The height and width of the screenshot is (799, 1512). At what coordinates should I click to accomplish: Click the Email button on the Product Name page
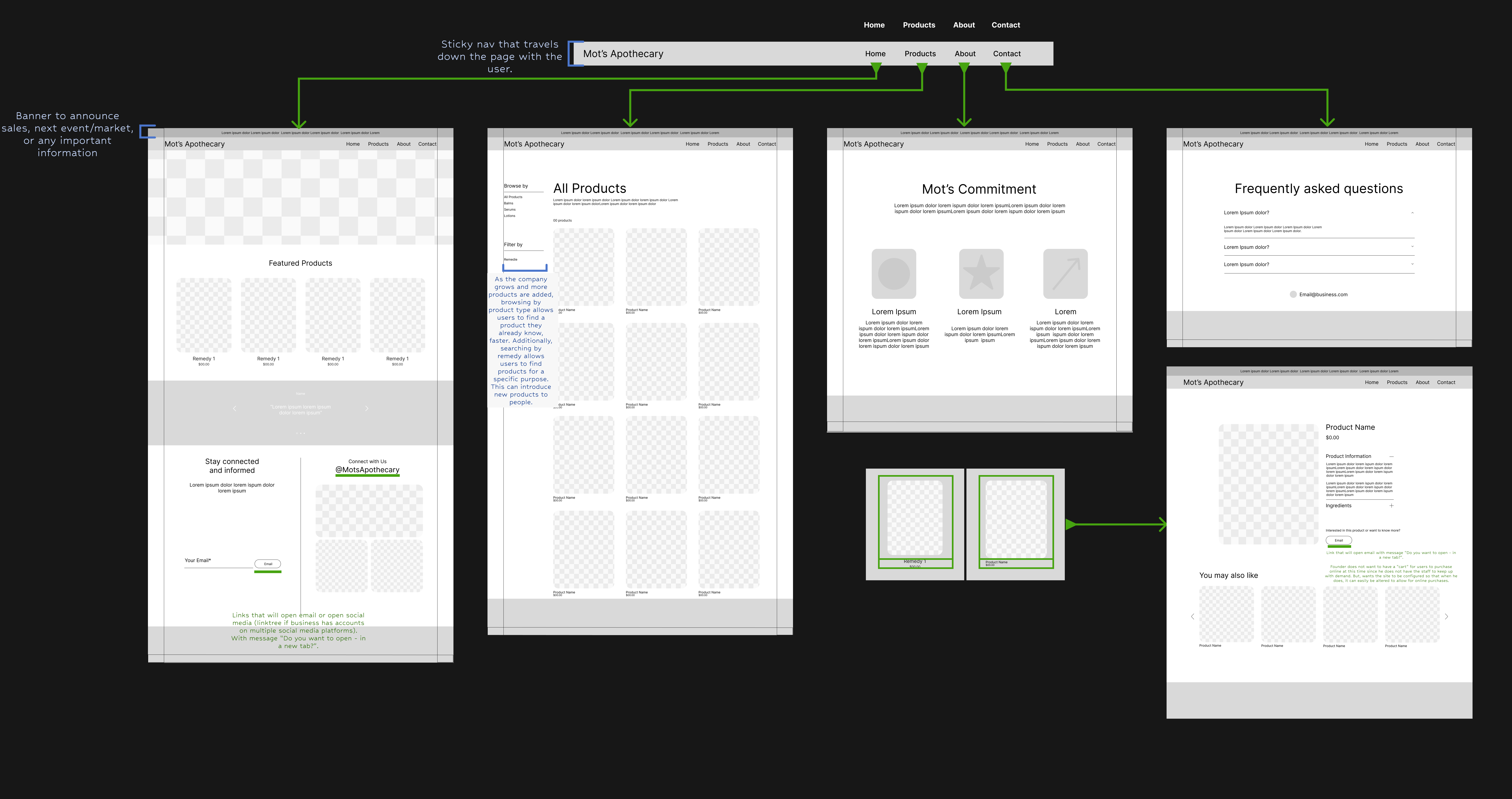(x=1339, y=540)
